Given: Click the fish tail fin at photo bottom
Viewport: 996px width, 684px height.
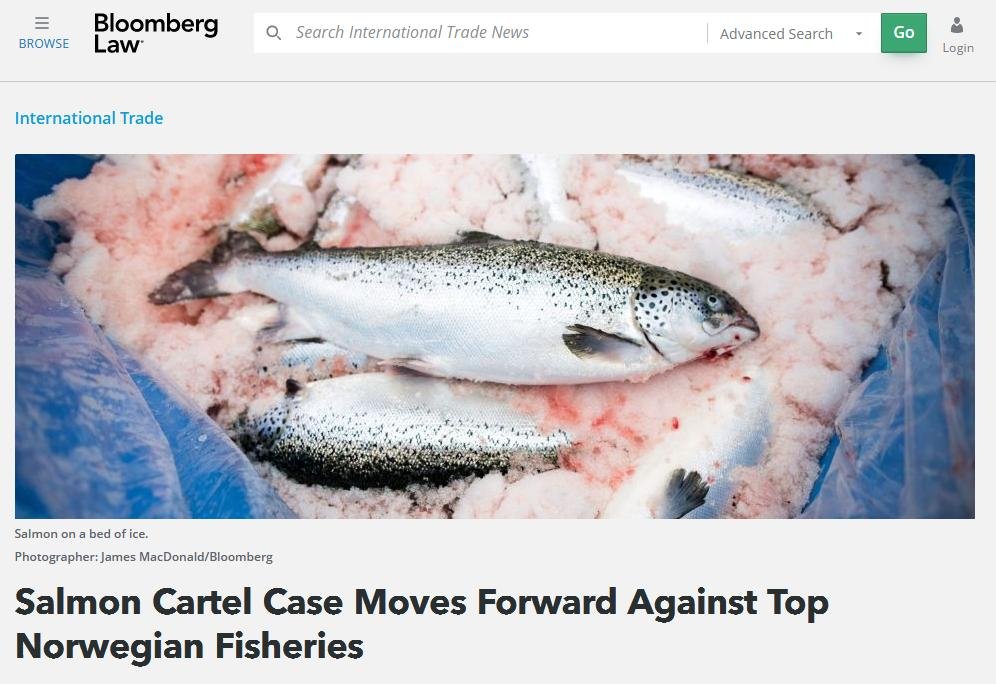Looking at the screenshot, I should [685, 493].
